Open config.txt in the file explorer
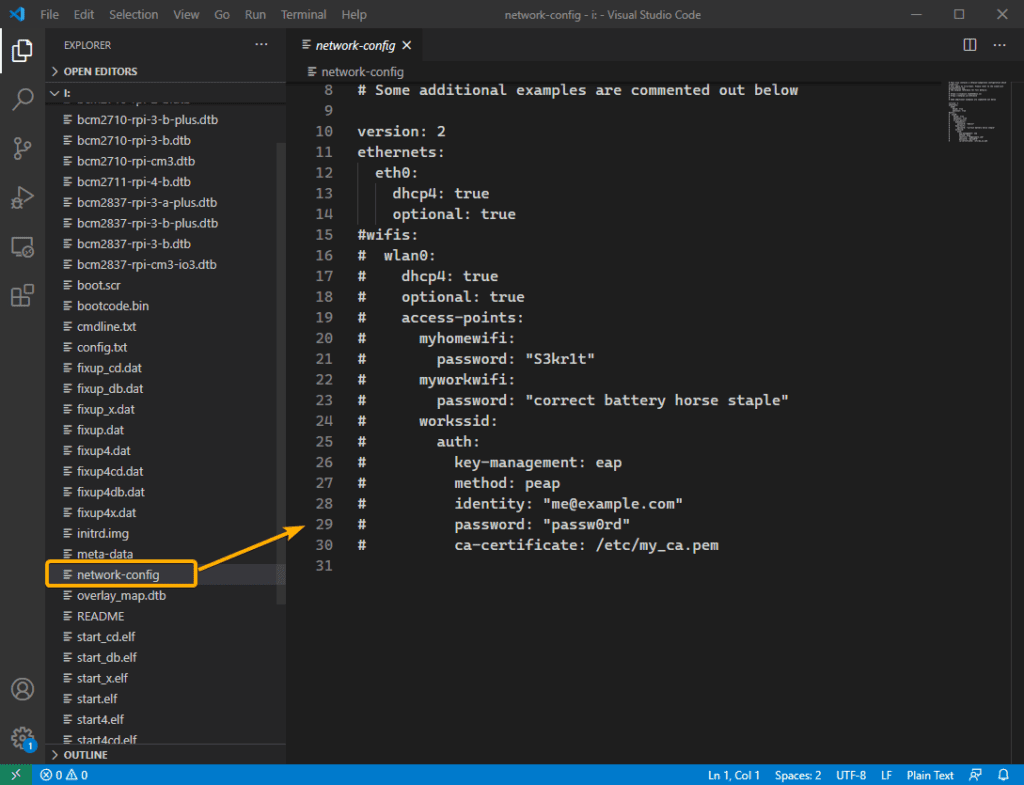Screen dimensions: 1024x785 [102, 347]
